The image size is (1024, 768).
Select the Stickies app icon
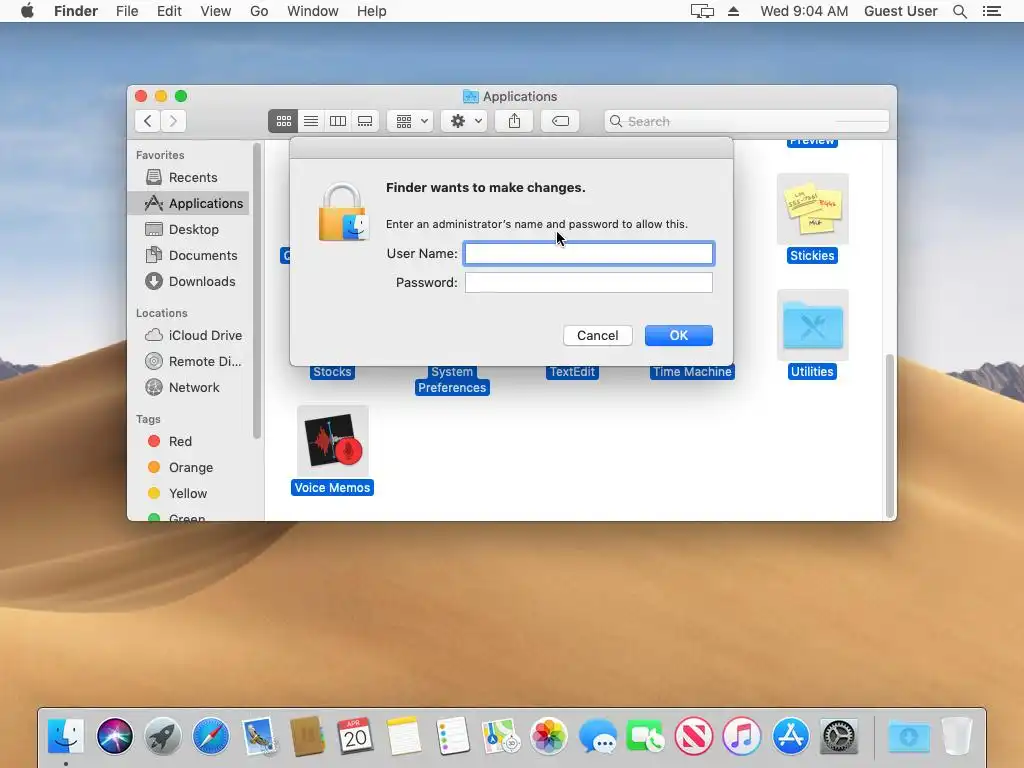pyautogui.click(x=812, y=209)
